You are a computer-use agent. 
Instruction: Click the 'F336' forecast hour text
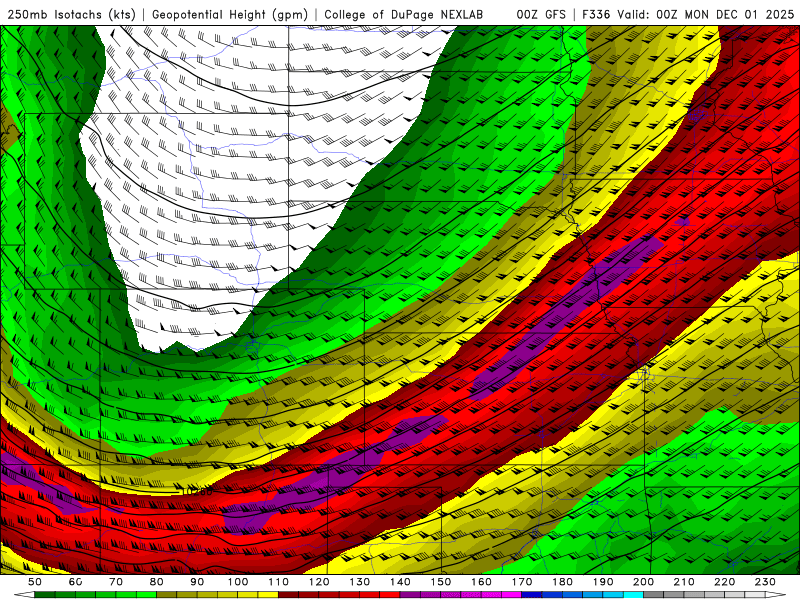tap(596, 14)
